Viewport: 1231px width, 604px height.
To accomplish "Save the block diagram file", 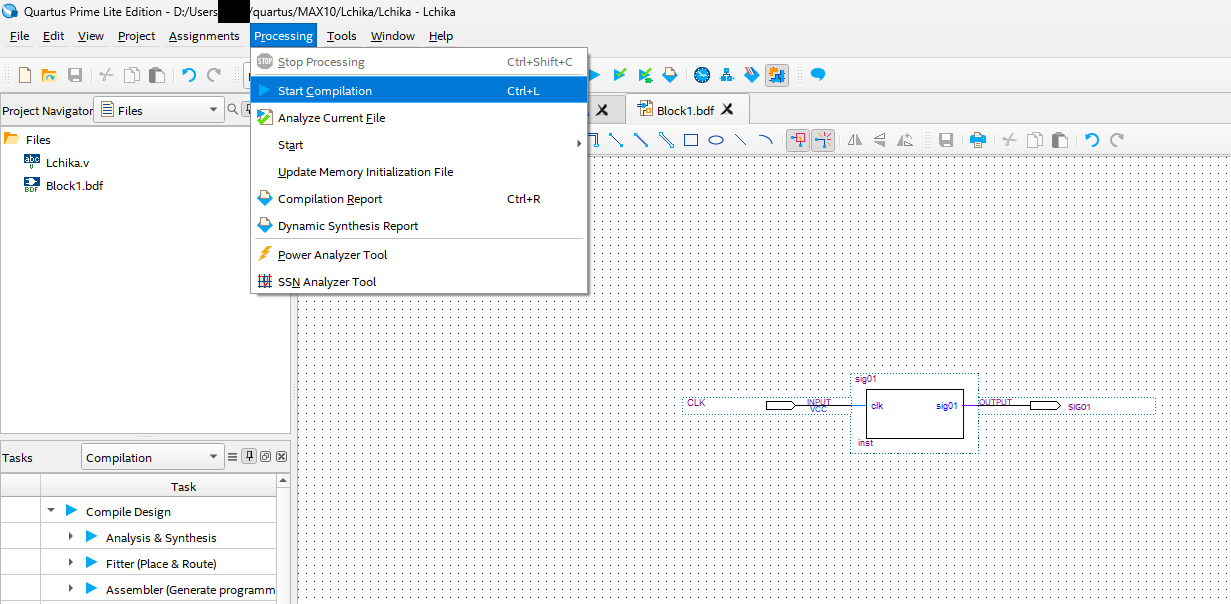I will (x=946, y=140).
